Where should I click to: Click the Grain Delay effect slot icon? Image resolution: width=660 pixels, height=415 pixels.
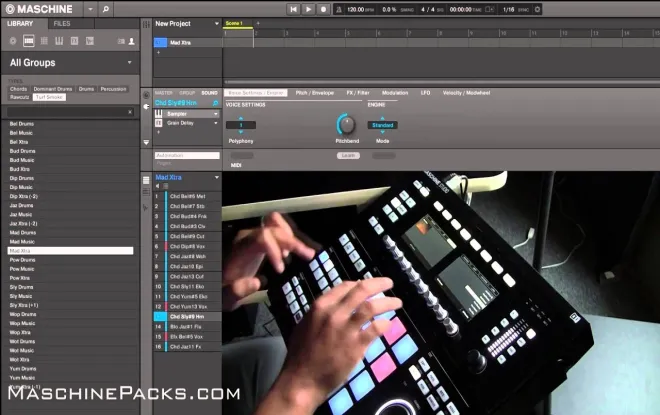click(159, 123)
